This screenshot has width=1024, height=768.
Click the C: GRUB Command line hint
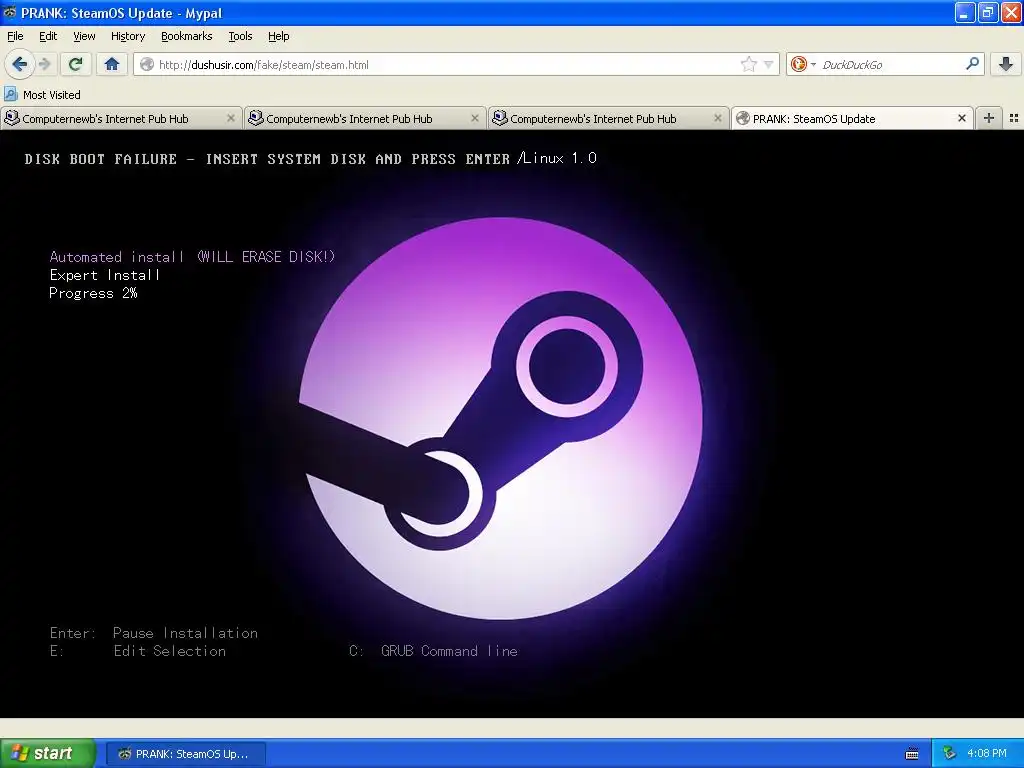[x=433, y=651]
